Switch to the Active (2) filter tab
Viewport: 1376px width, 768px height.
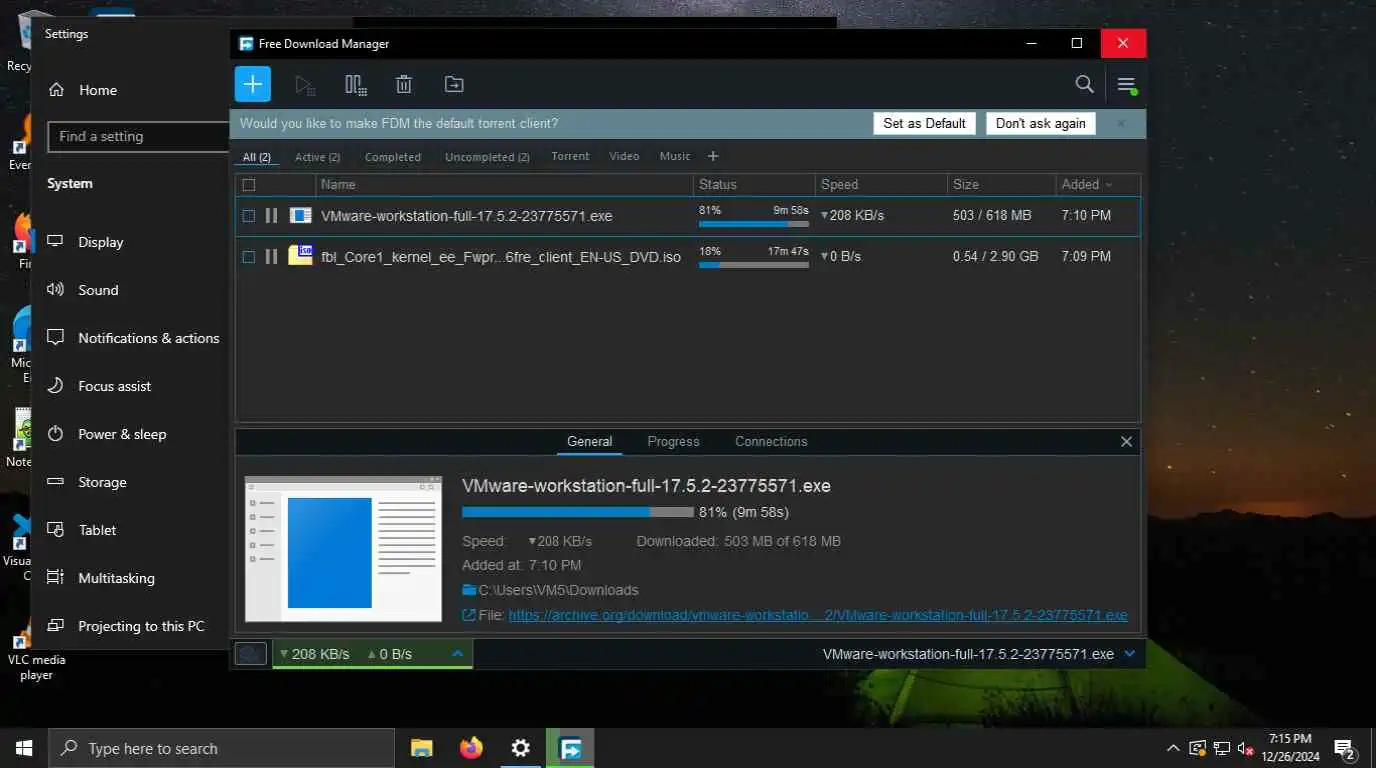[317, 157]
